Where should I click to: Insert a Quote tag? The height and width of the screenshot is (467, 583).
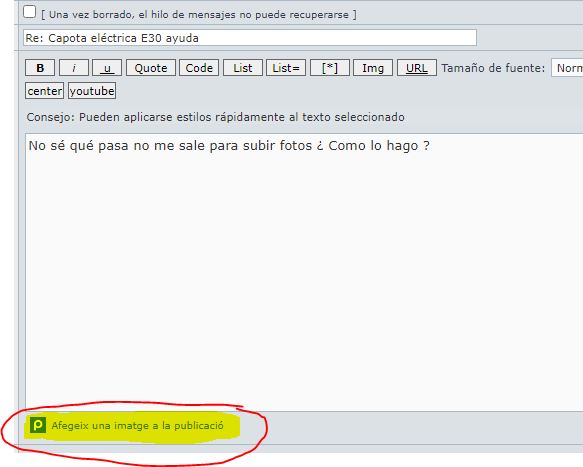click(151, 68)
